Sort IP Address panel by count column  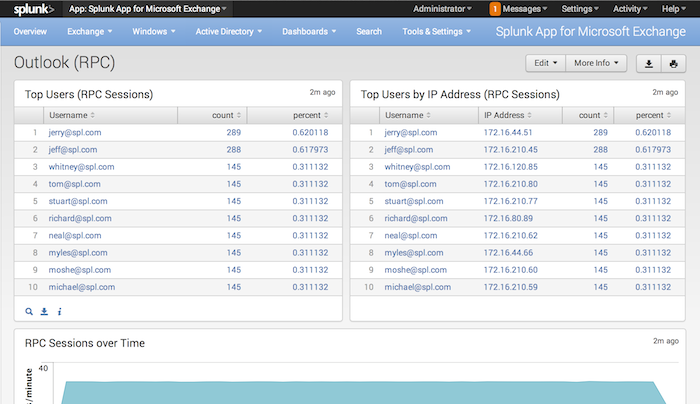coord(593,115)
